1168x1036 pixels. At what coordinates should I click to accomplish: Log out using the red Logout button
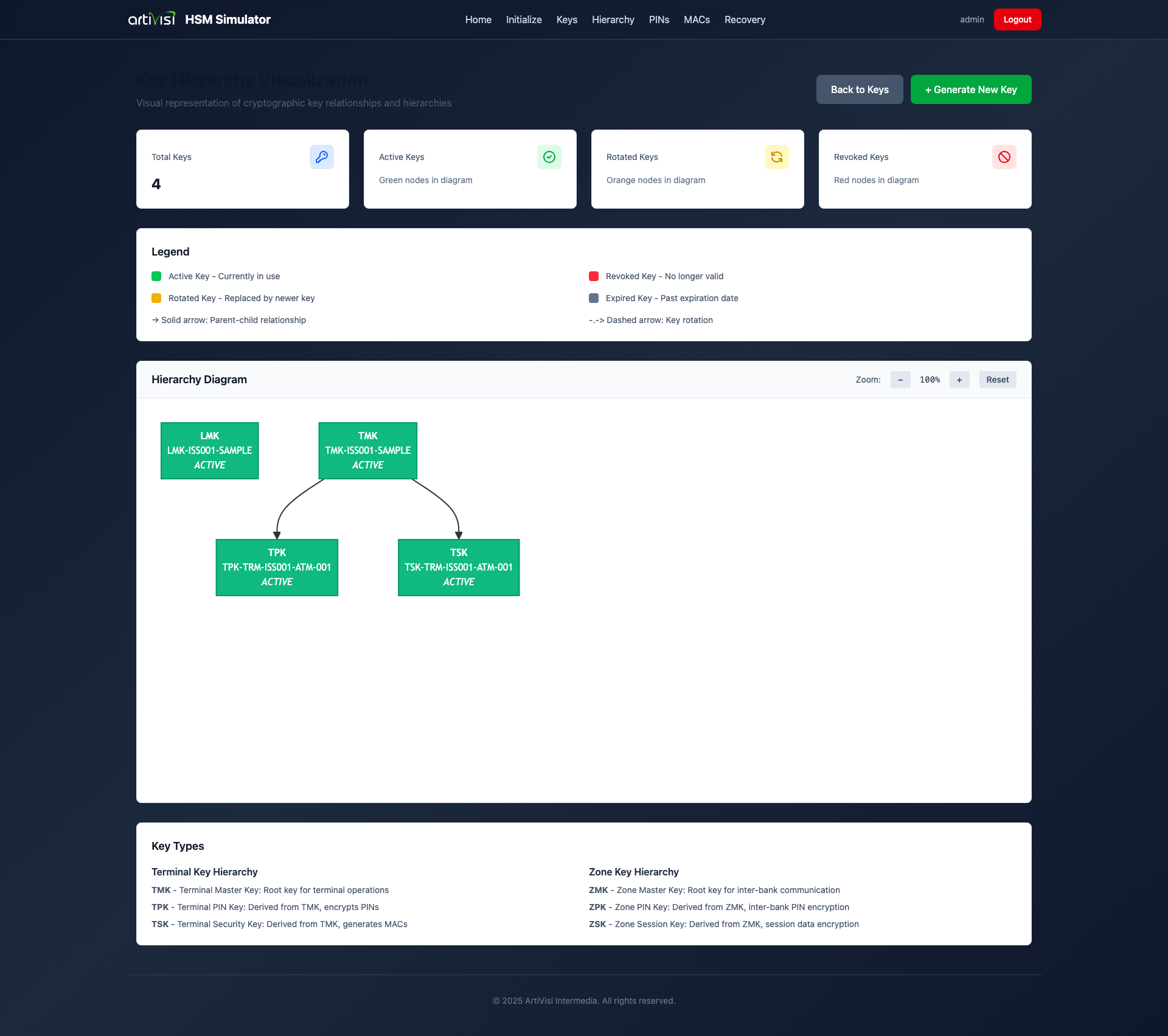[1017, 19]
